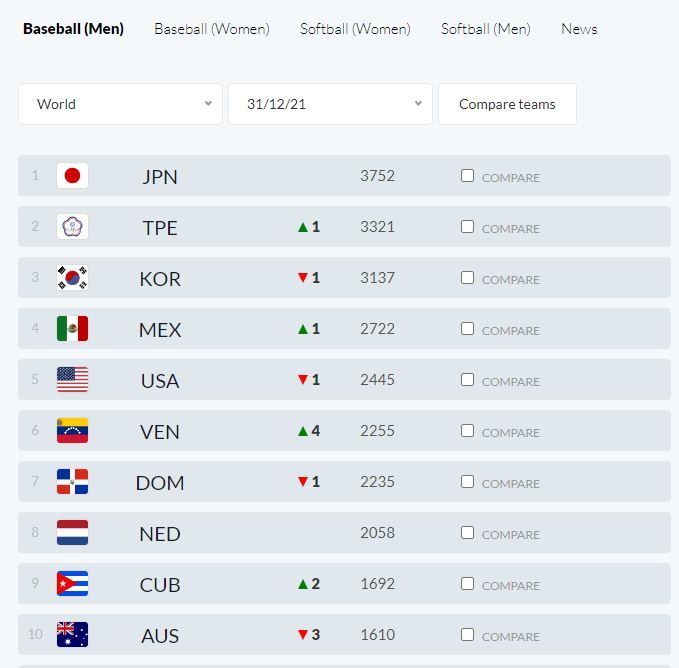Expand the 31/12/21 date dropdown
Image resolution: width=679 pixels, height=668 pixels.
tap(330, 104)
